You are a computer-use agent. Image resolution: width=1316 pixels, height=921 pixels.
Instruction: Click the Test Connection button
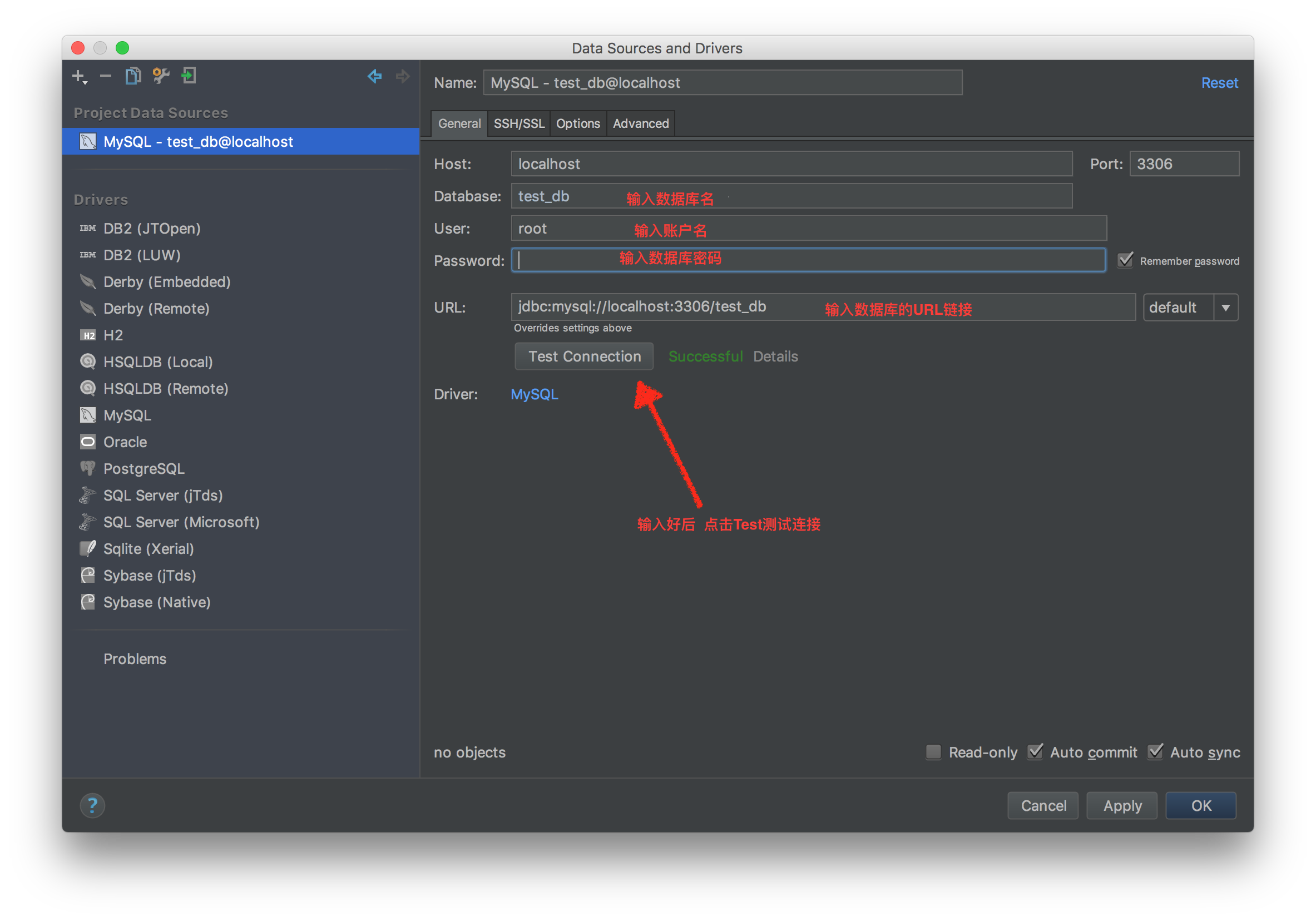[583, 356]
